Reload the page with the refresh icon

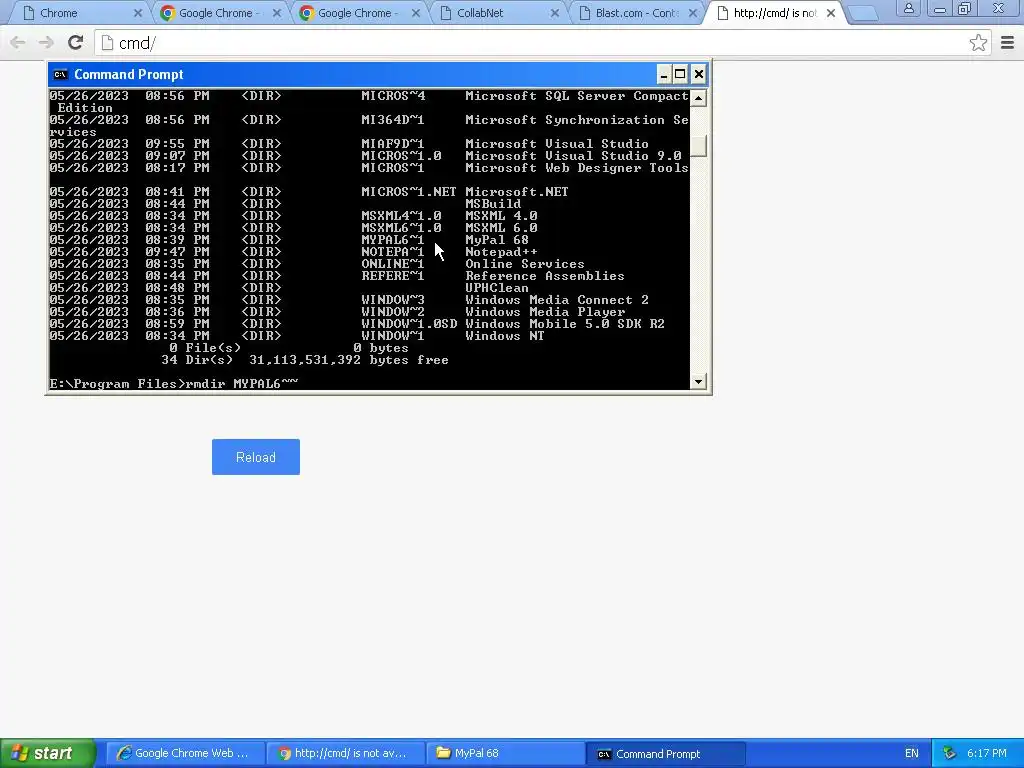[x=76, y=43]
